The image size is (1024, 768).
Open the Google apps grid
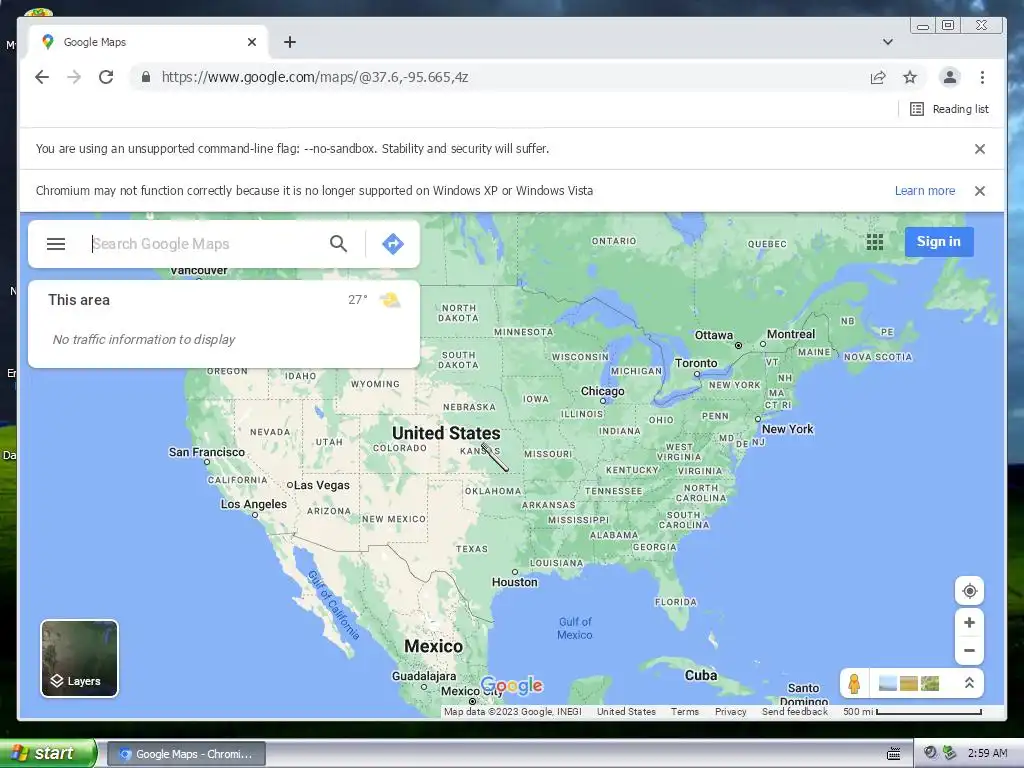(874, 242)
